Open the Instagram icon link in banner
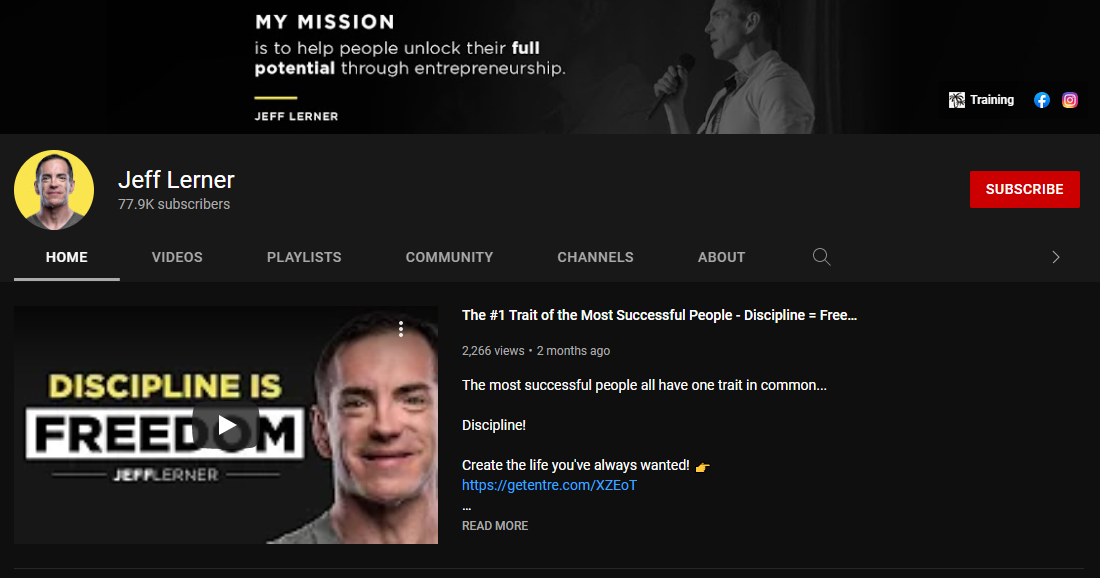 pos(1070,100)
